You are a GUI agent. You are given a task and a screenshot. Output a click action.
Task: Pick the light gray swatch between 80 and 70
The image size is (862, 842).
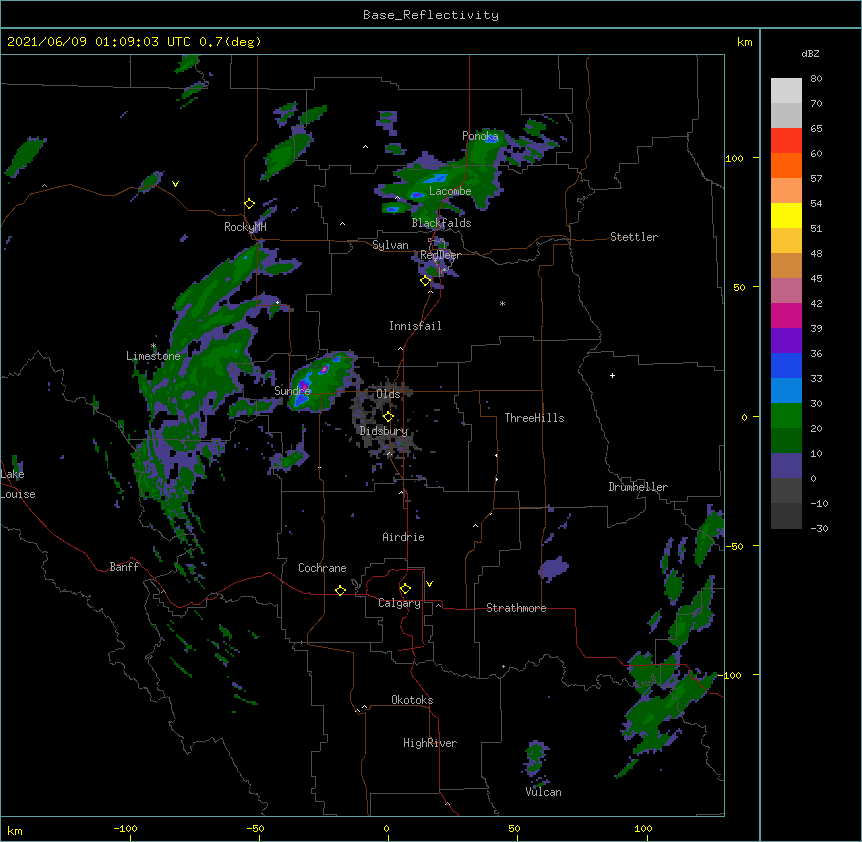tap(786, 90)
